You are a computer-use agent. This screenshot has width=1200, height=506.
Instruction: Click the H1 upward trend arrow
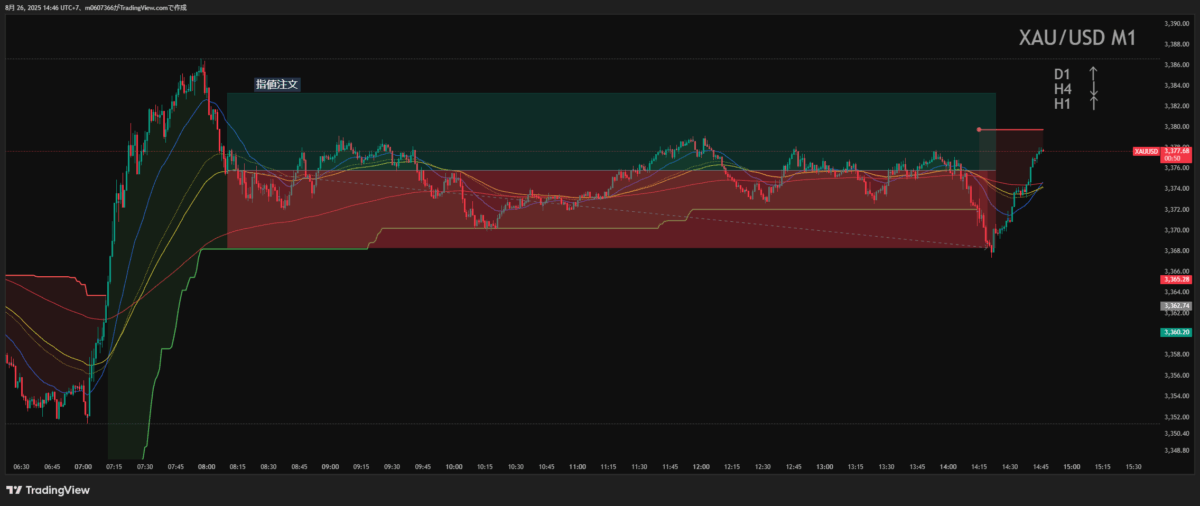click(1094, 103)
